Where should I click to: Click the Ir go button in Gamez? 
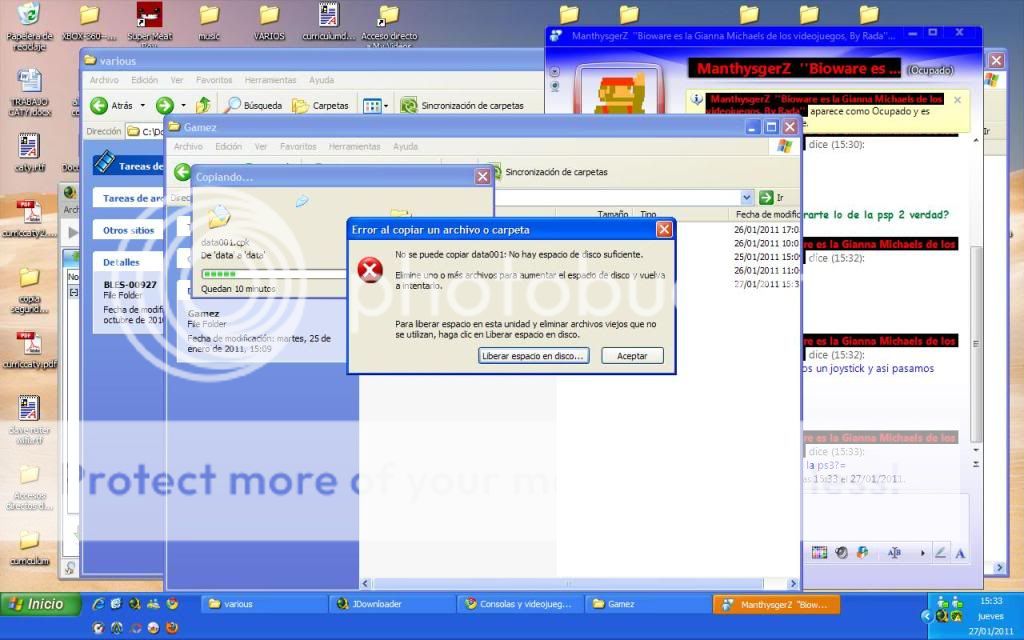pyautogui.click(x=771, y=197)
